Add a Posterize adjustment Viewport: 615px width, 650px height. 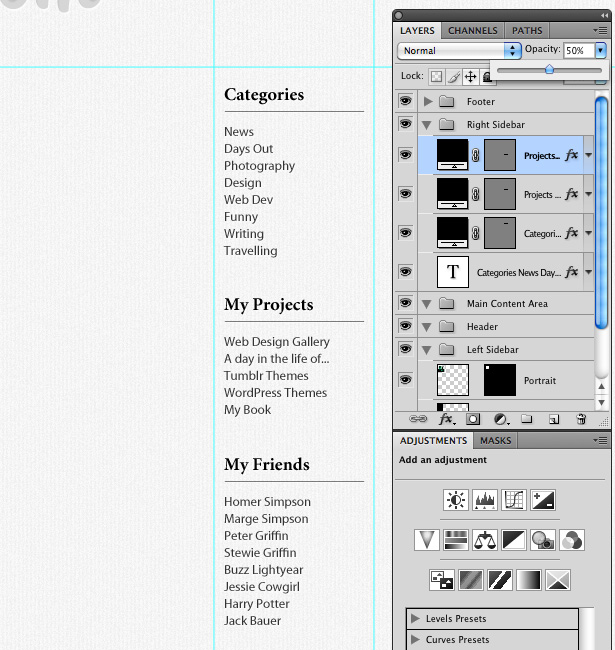coord(470,580)
